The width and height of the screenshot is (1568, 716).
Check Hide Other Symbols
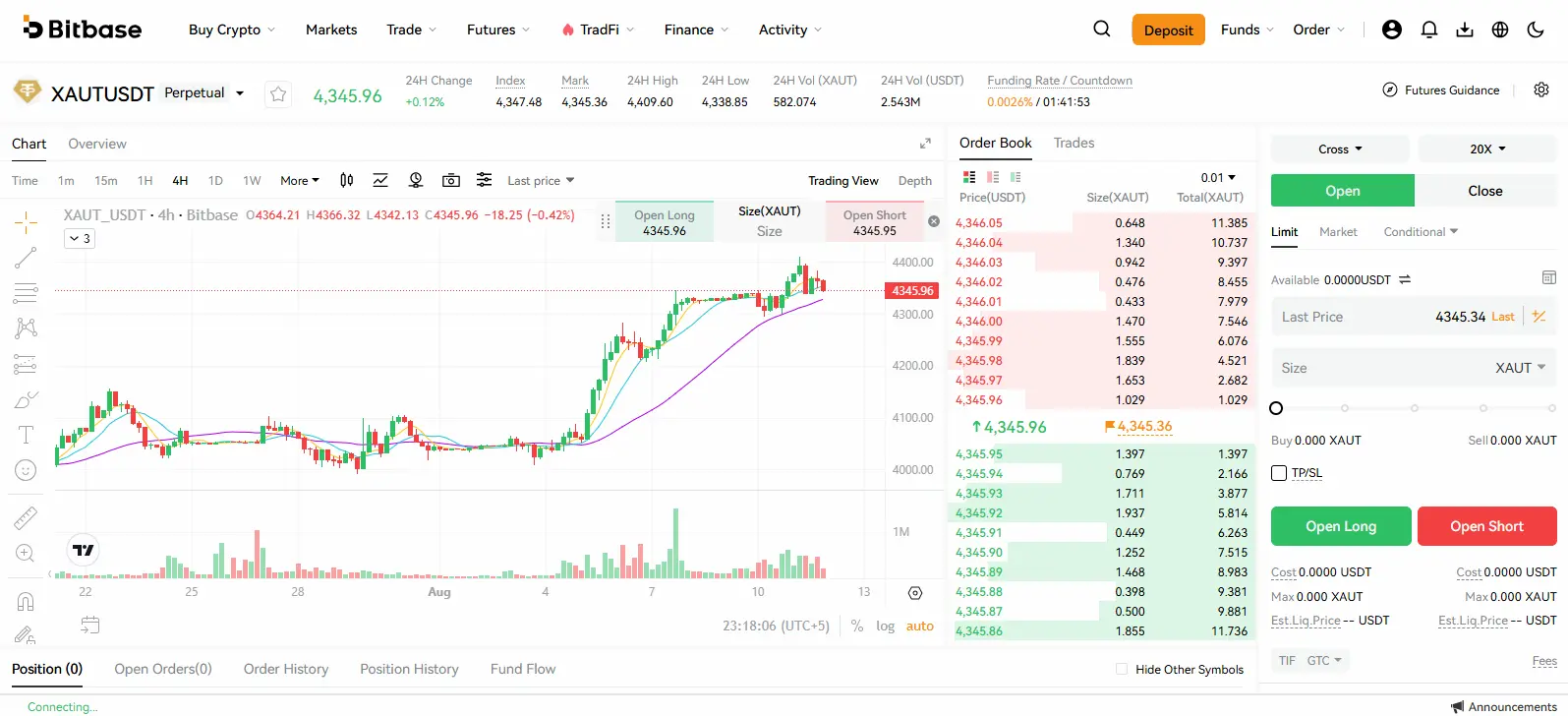point(1122,669)
